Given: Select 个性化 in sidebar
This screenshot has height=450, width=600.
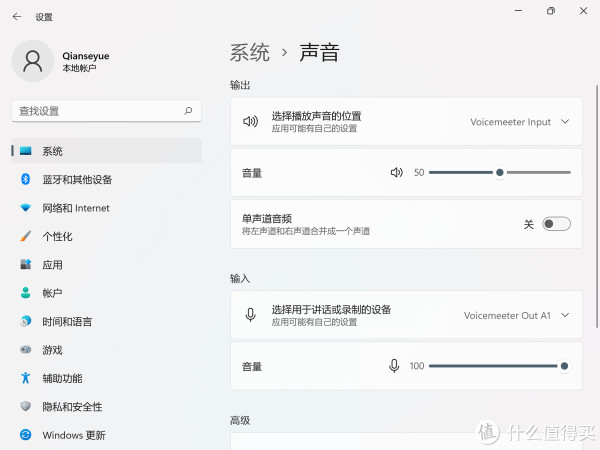Looking at the screenshot, I should (57, 237).
